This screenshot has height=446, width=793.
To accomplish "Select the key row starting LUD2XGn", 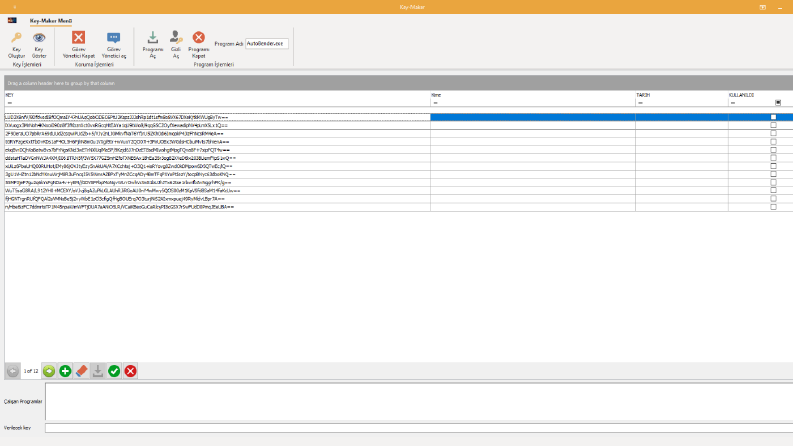I will tap(217, 117).
